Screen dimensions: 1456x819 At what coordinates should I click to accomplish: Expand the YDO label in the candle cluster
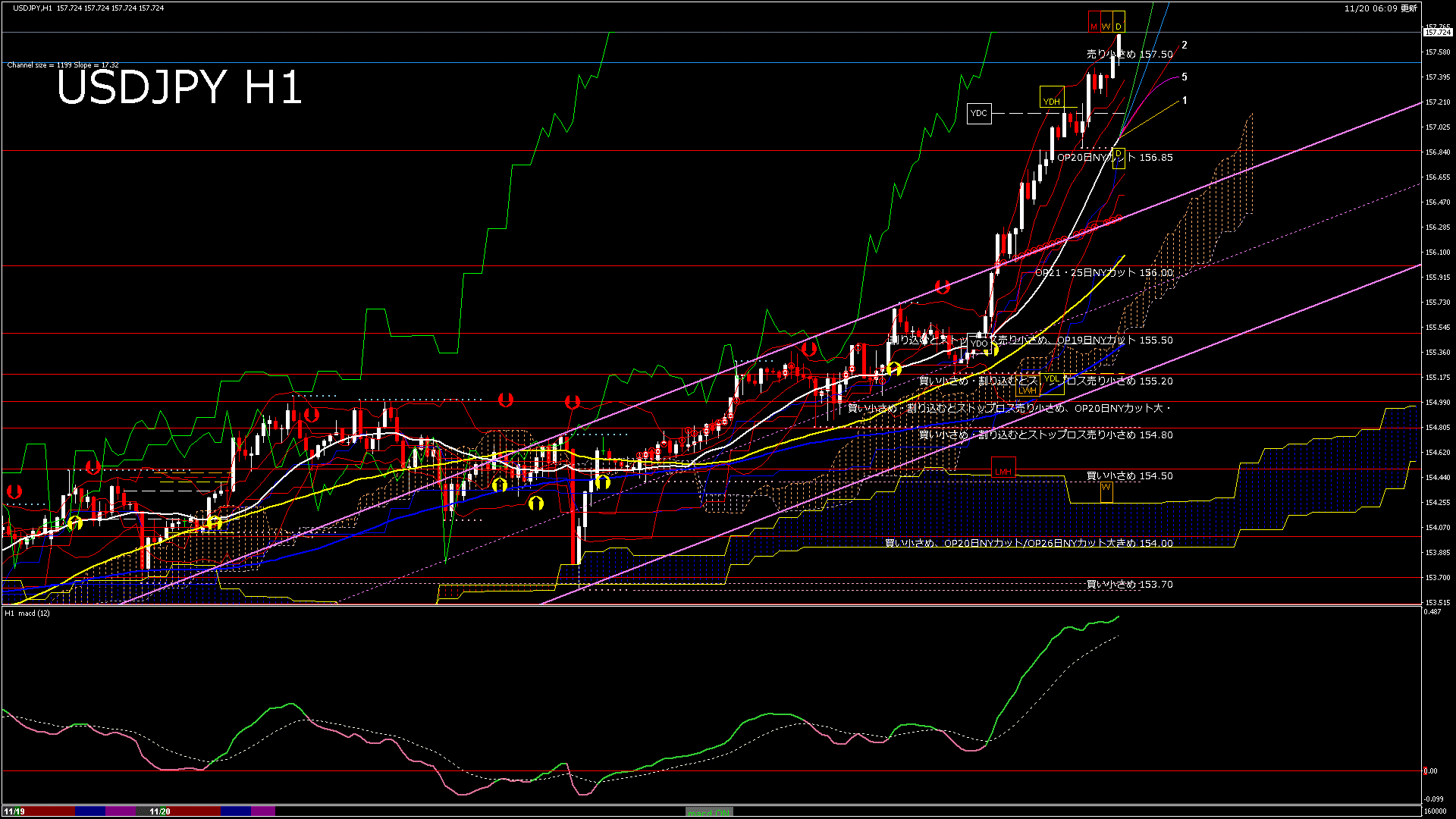[x=978, y=343]
